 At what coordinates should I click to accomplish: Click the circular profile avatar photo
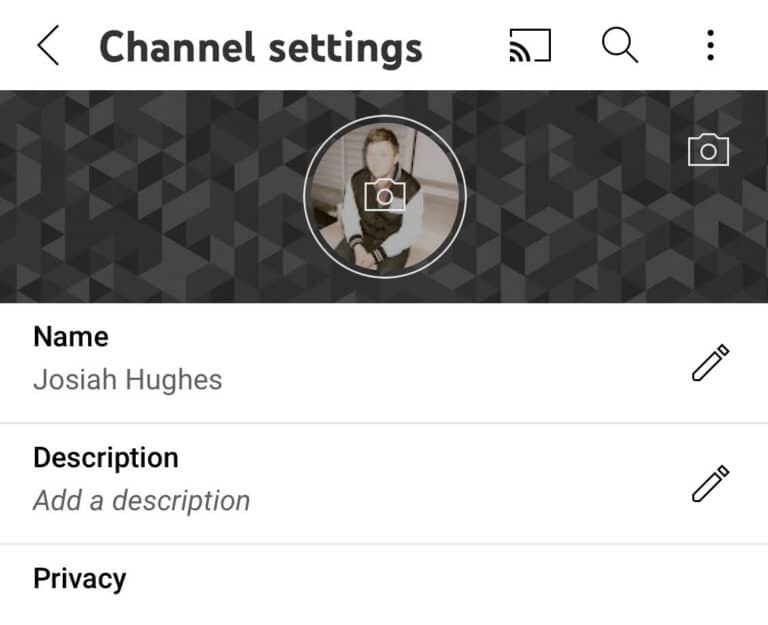pyautogui.click(x=385, y=196)
